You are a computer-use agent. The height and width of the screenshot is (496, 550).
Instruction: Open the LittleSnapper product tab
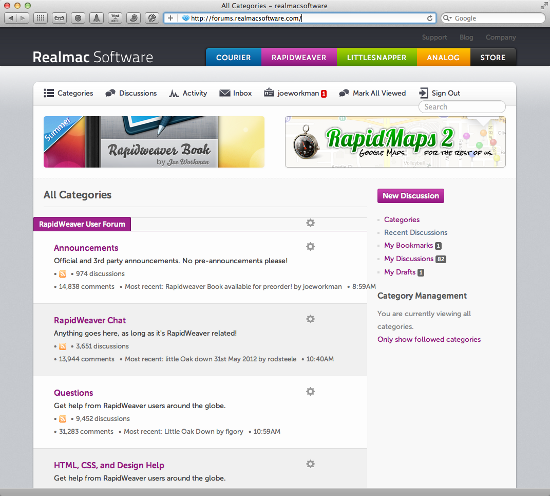coord(377,57)
